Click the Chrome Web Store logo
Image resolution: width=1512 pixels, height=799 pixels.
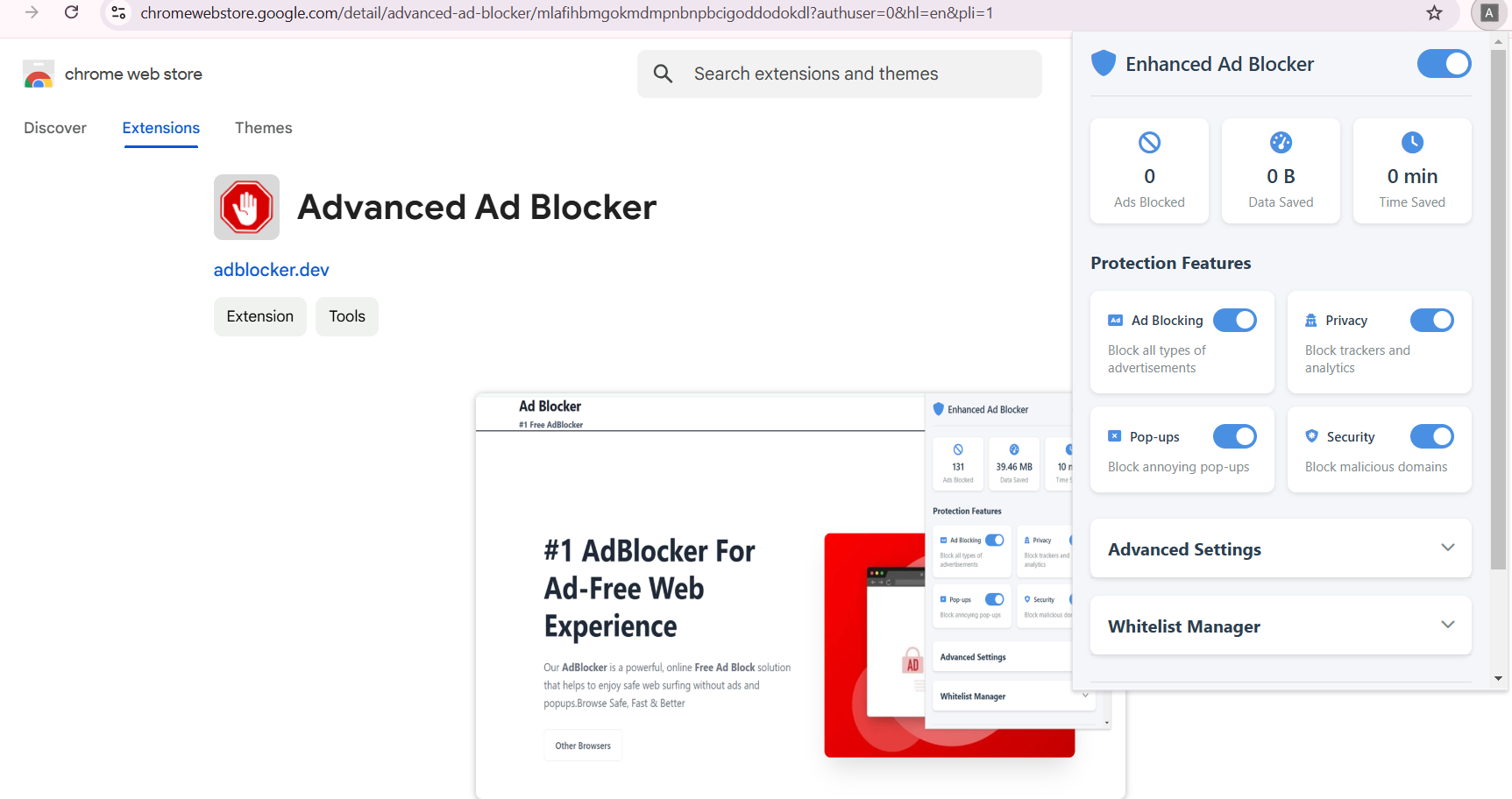pos(38,74)
